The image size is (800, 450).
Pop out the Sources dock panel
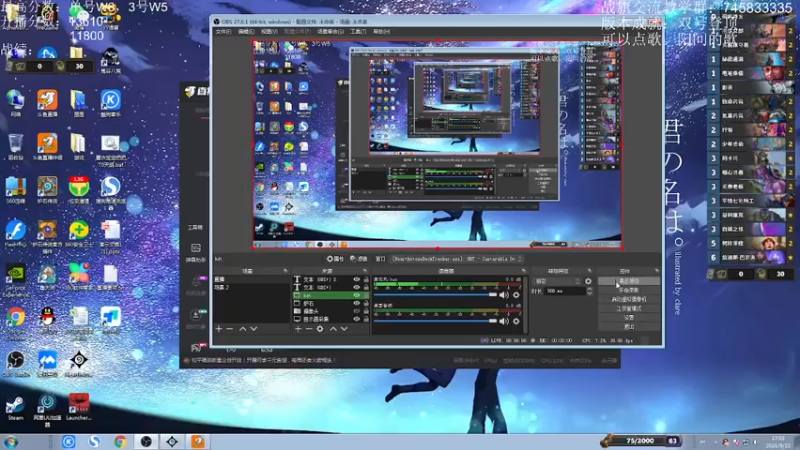coord(365,271)
